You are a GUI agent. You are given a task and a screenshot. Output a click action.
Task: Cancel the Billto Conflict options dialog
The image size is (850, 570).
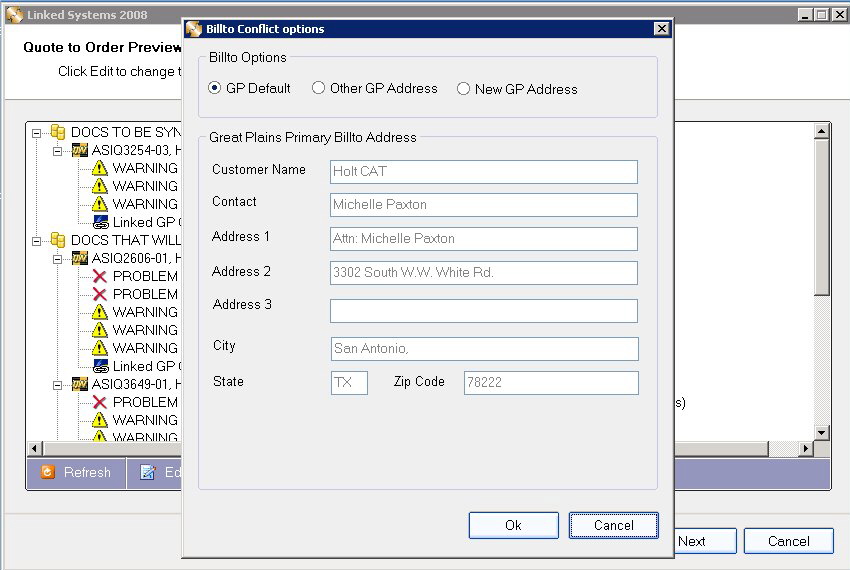[x=614, y=526]
